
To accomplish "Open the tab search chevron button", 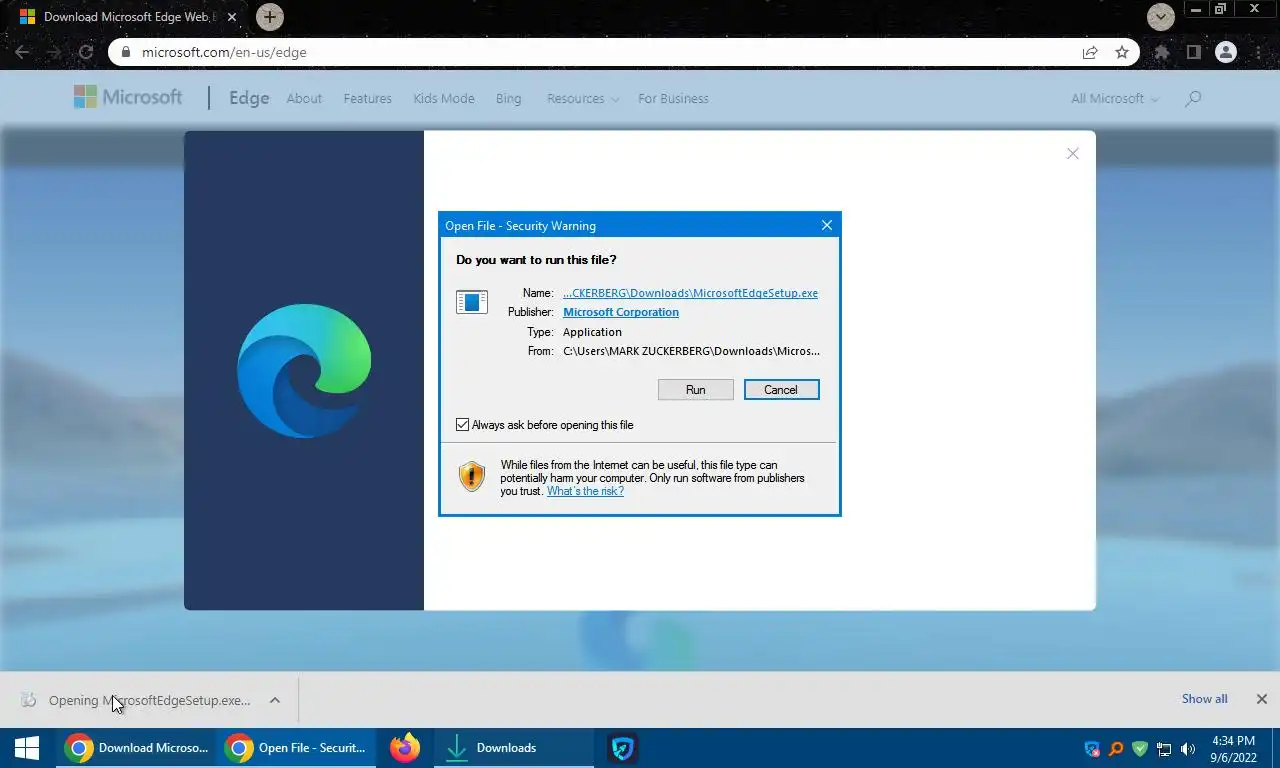I will (1161, 17).
